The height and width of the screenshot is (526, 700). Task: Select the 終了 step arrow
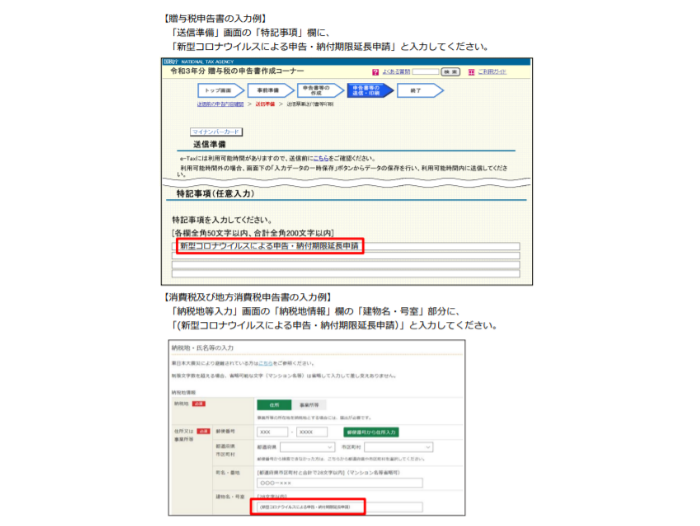416,89
